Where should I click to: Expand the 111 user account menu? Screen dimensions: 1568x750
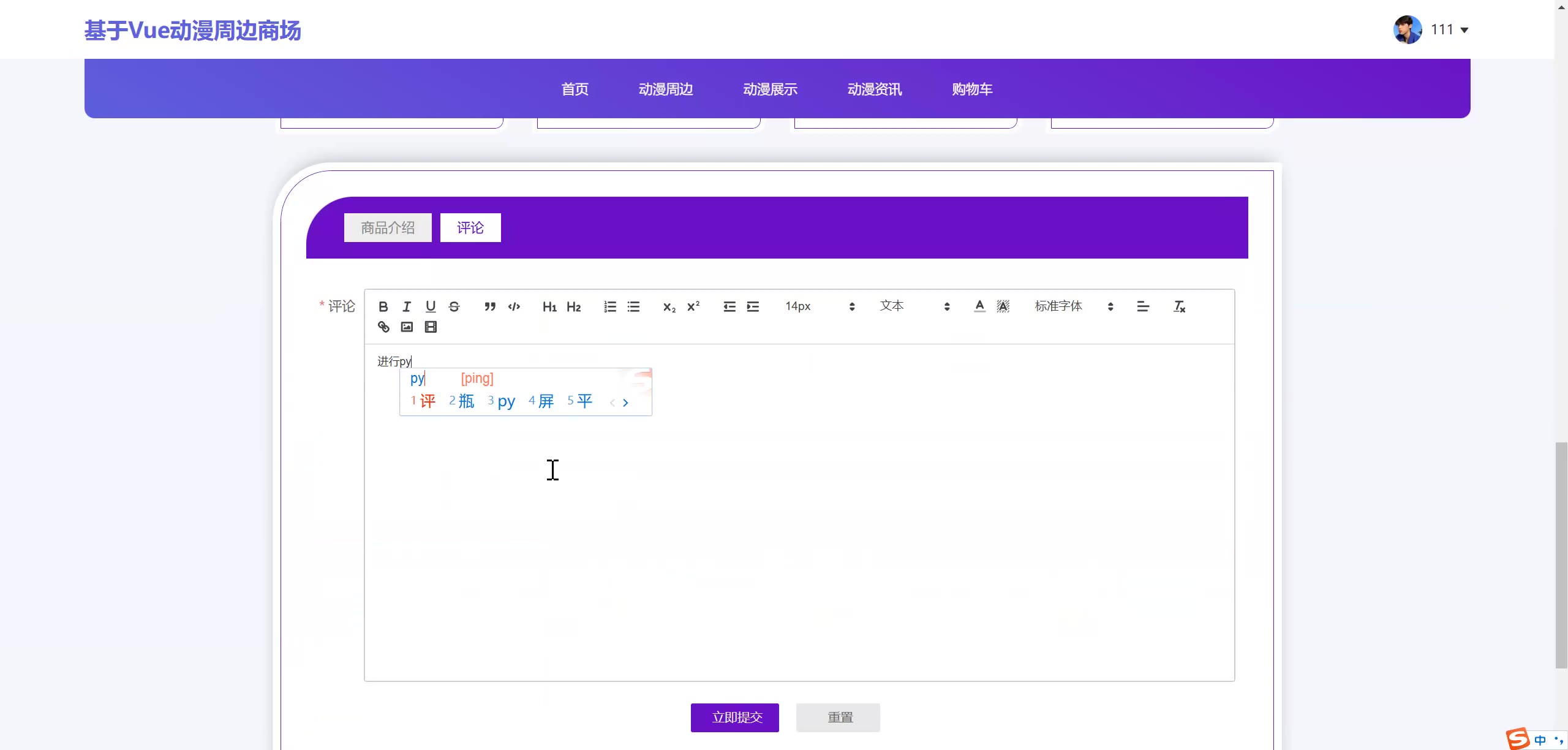point(1449,29)
